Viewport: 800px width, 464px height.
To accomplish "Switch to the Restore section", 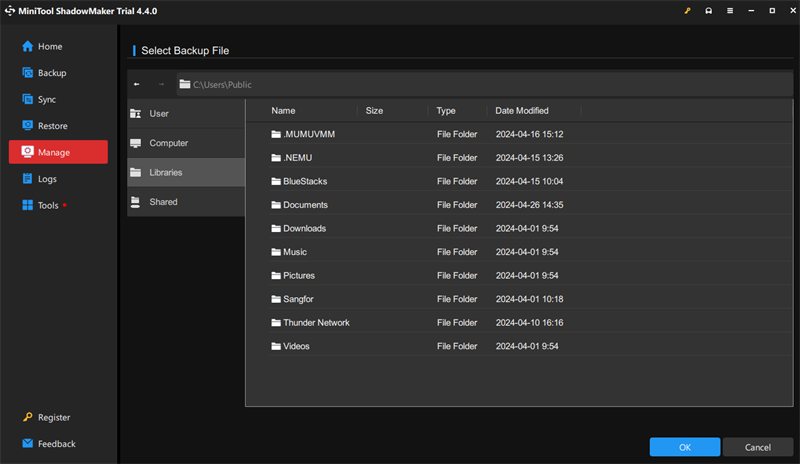I will point(45,126).
